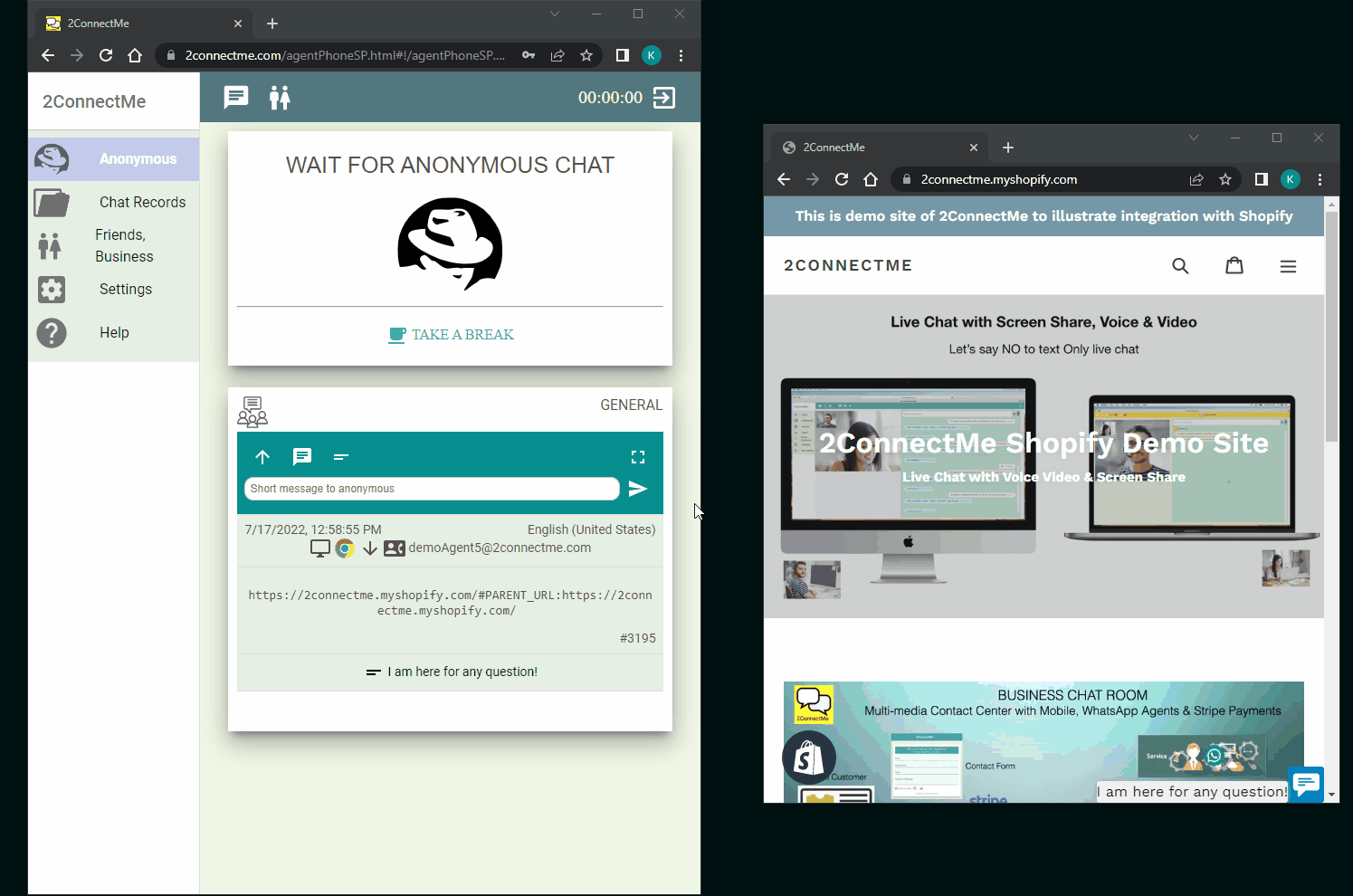Viewport: 1353px width, 896px height.
Task: Open the live chat widget button
Action: (1306, 784)
